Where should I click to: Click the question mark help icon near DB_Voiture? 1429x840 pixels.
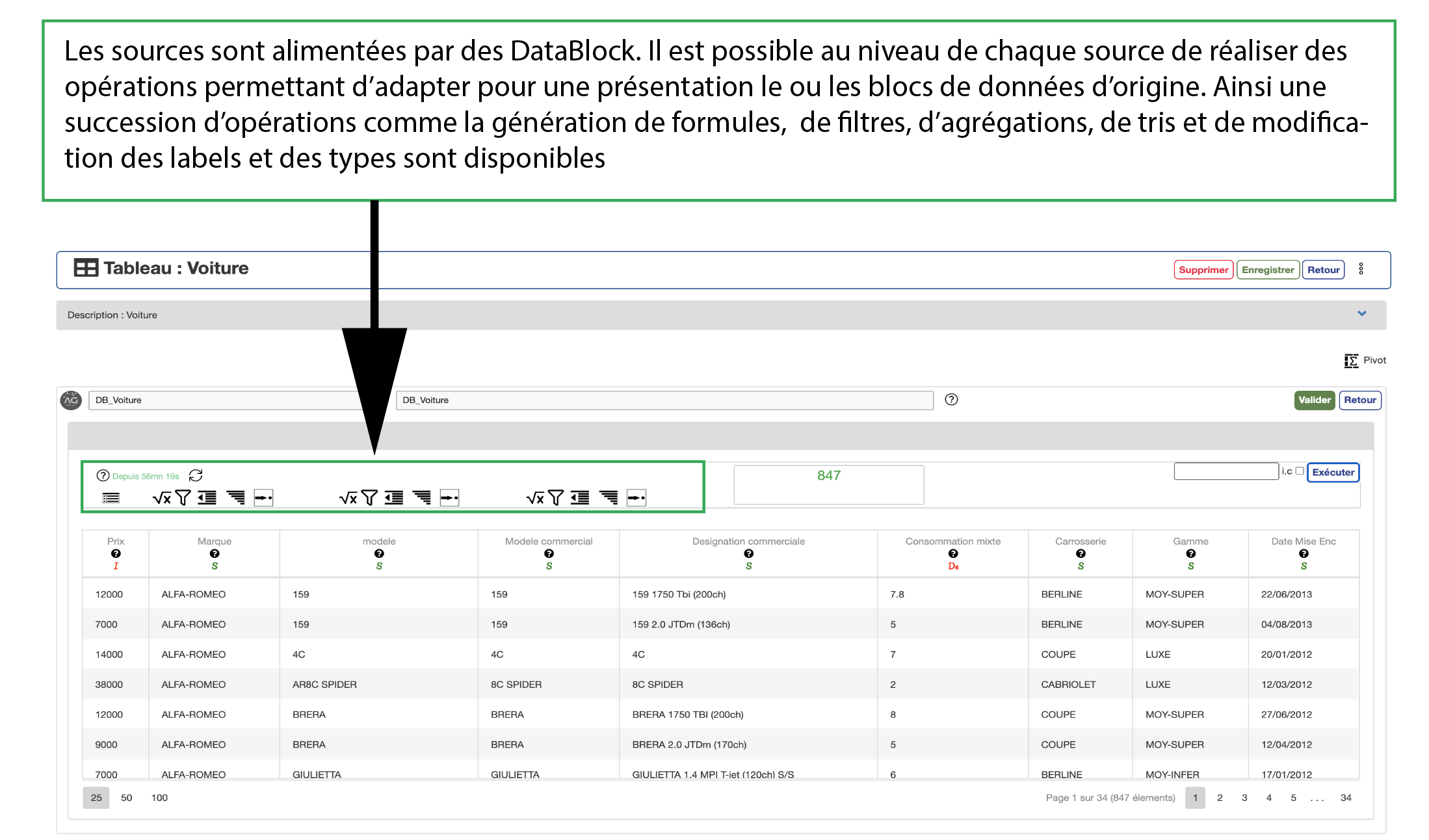click(x=952, y=400)
